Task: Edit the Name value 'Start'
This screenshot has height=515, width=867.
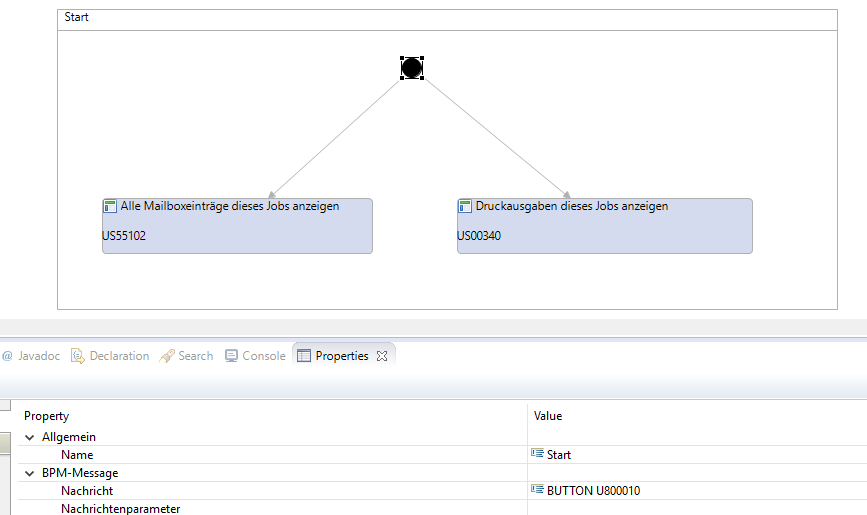Action: click(x=558, y=455)
